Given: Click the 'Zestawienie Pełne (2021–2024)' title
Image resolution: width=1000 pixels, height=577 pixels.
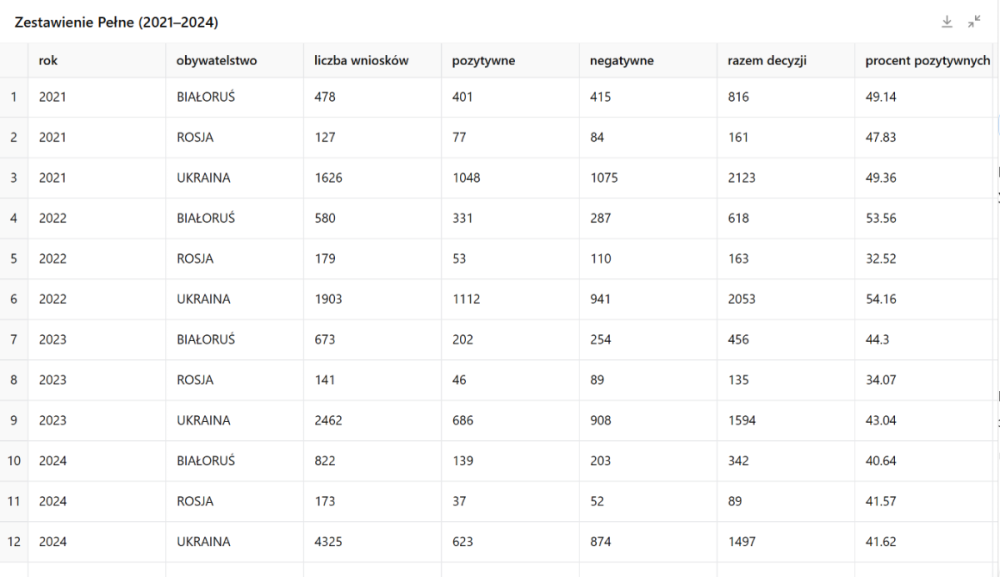Looking at the screenshot, I should click(x=116, y=22).
